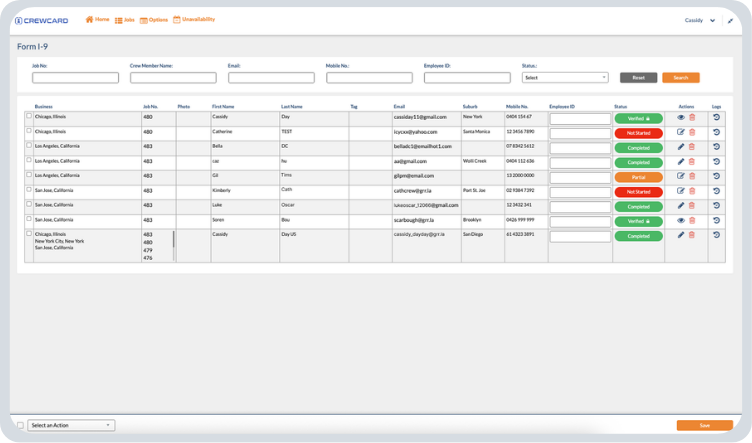Open the Unavailability menu item
Screen dimensions: 752x443
(x=194, y=20)
